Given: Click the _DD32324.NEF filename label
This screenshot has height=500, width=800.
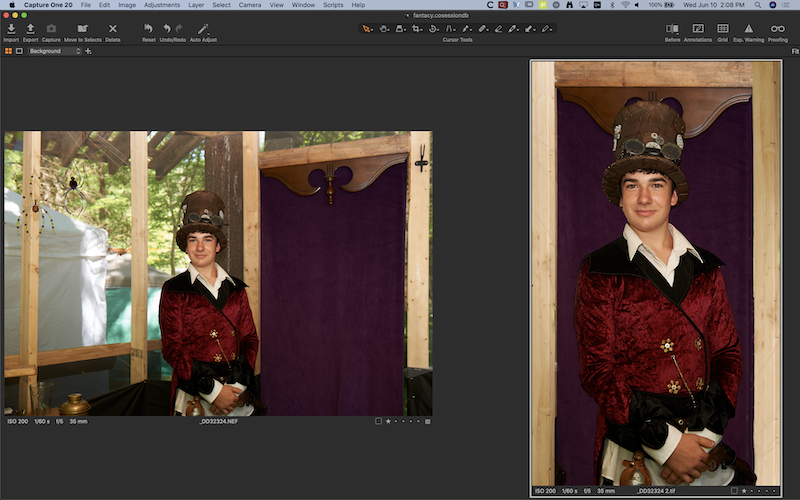Looking at the screenshot, I should 219,421.
